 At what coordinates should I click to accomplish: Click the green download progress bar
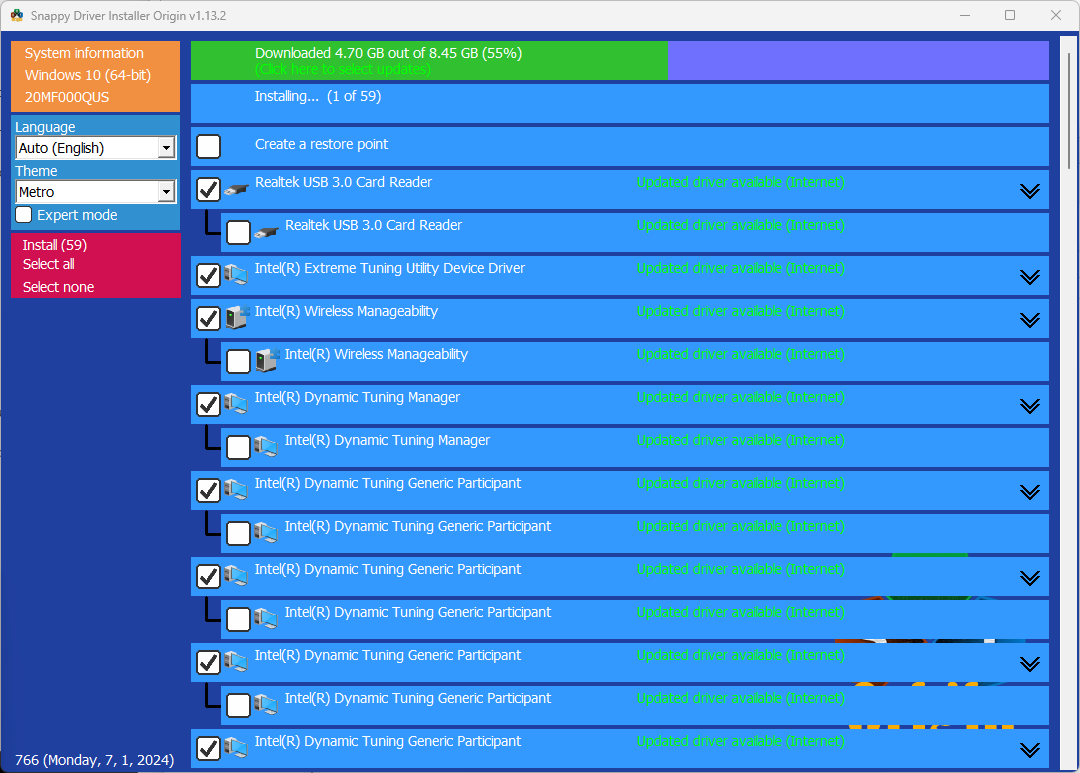pyautogui.click(x=429, y=61)
